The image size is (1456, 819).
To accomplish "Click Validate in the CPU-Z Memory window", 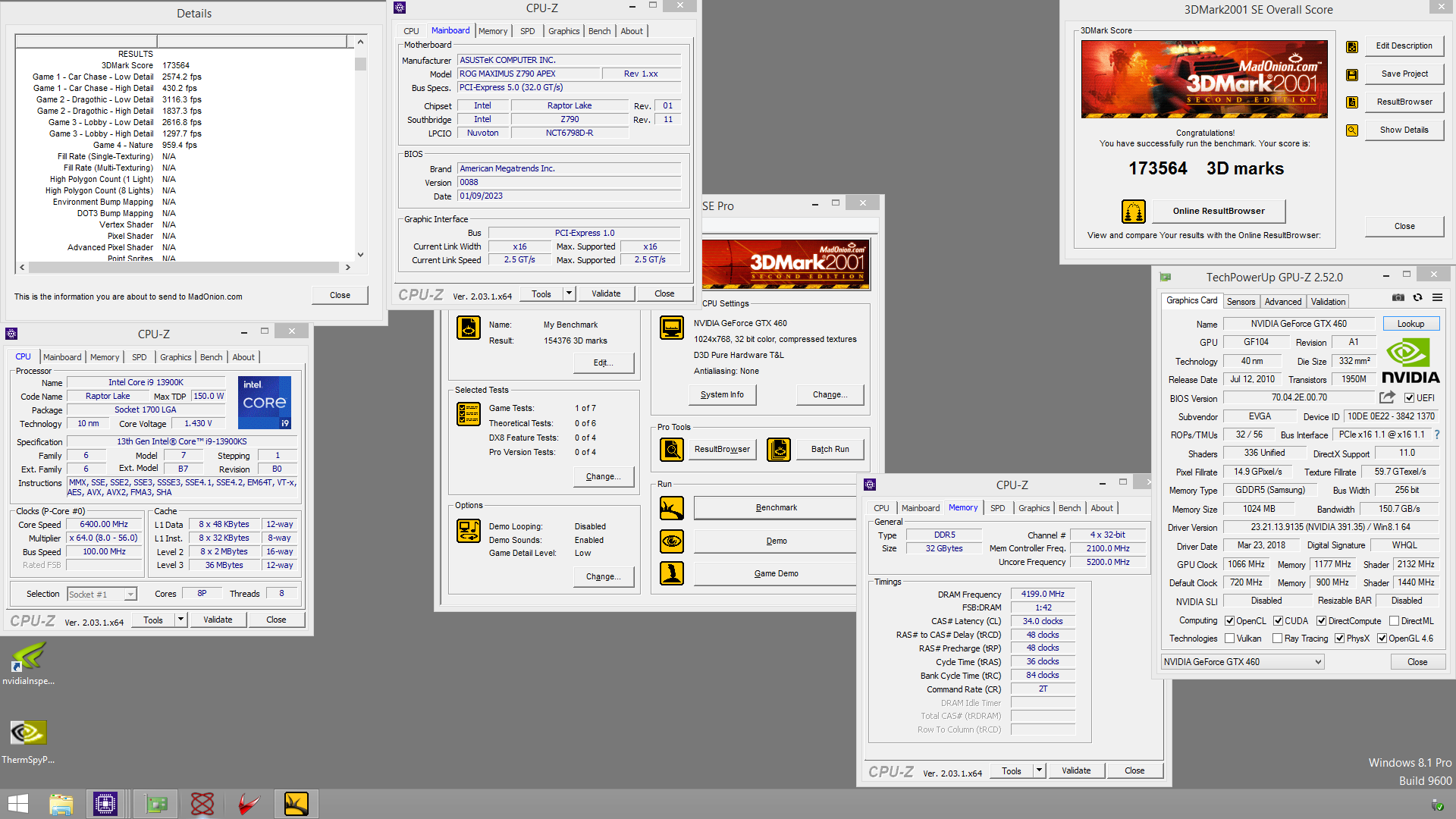I will click(x=1076, y=770).
